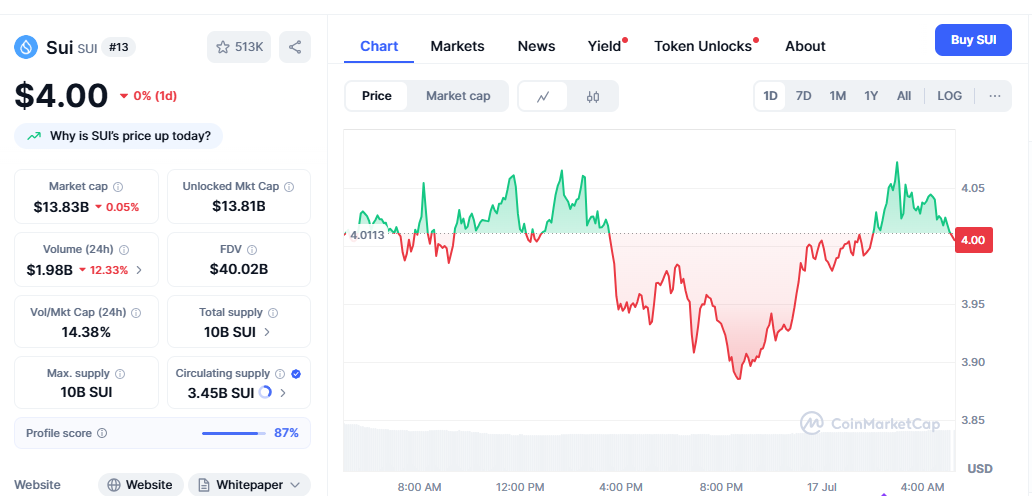The image size is (1032, 496).
Task: Select the 7D time range
Action: click(803, 96)
